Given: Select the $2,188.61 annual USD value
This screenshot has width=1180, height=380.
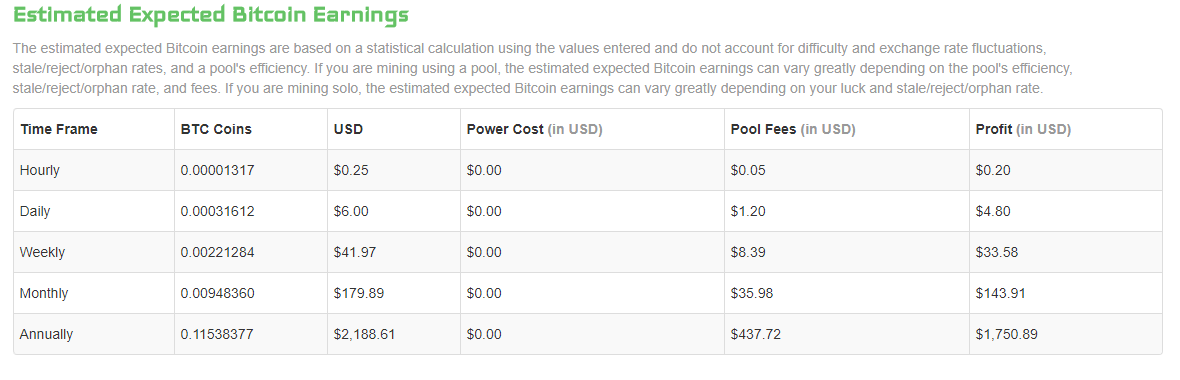Looking at the screenshot, I should pos(365,334).
